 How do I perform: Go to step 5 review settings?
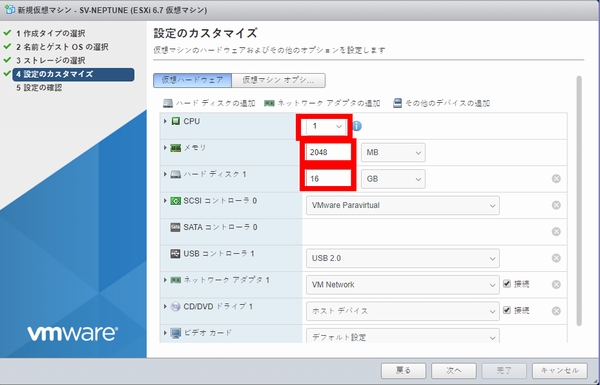39,88
